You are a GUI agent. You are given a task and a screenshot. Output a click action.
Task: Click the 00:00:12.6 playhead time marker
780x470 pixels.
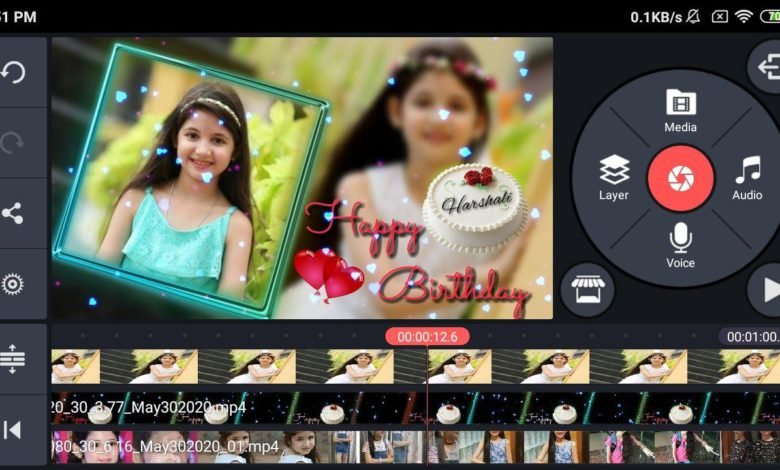(x=427, y=337)
